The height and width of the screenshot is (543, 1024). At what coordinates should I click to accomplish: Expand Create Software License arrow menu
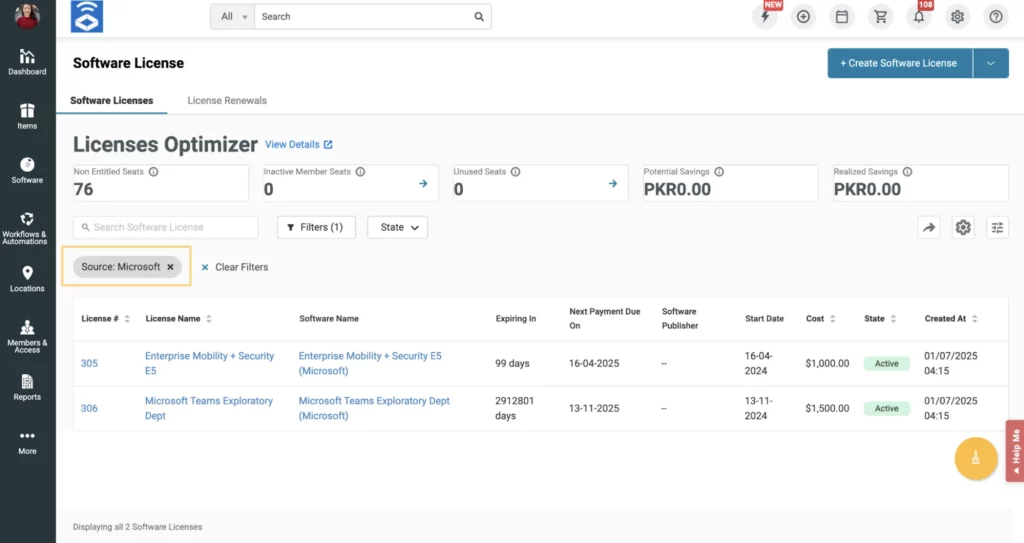(990, 63)
